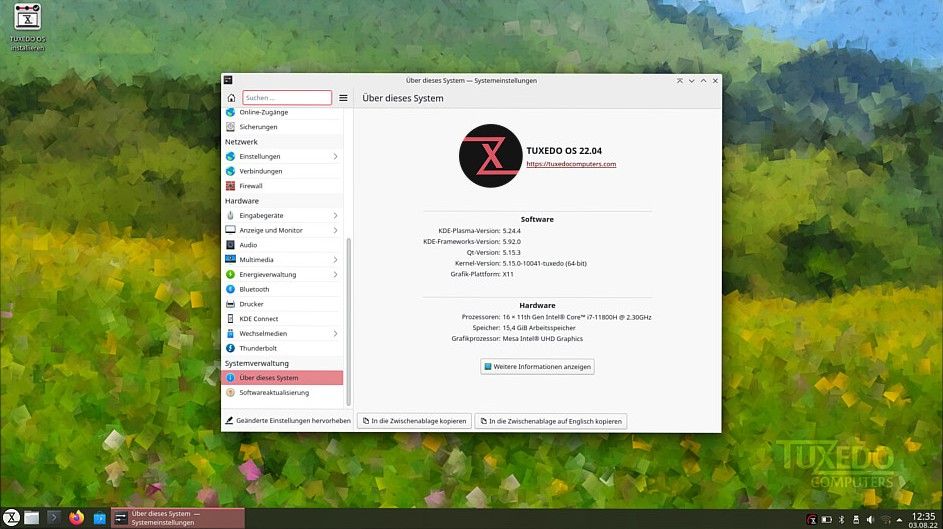This screenshot has width=943, height=529.
Task: Open removable devices tray icon
Action: [856, 519]
